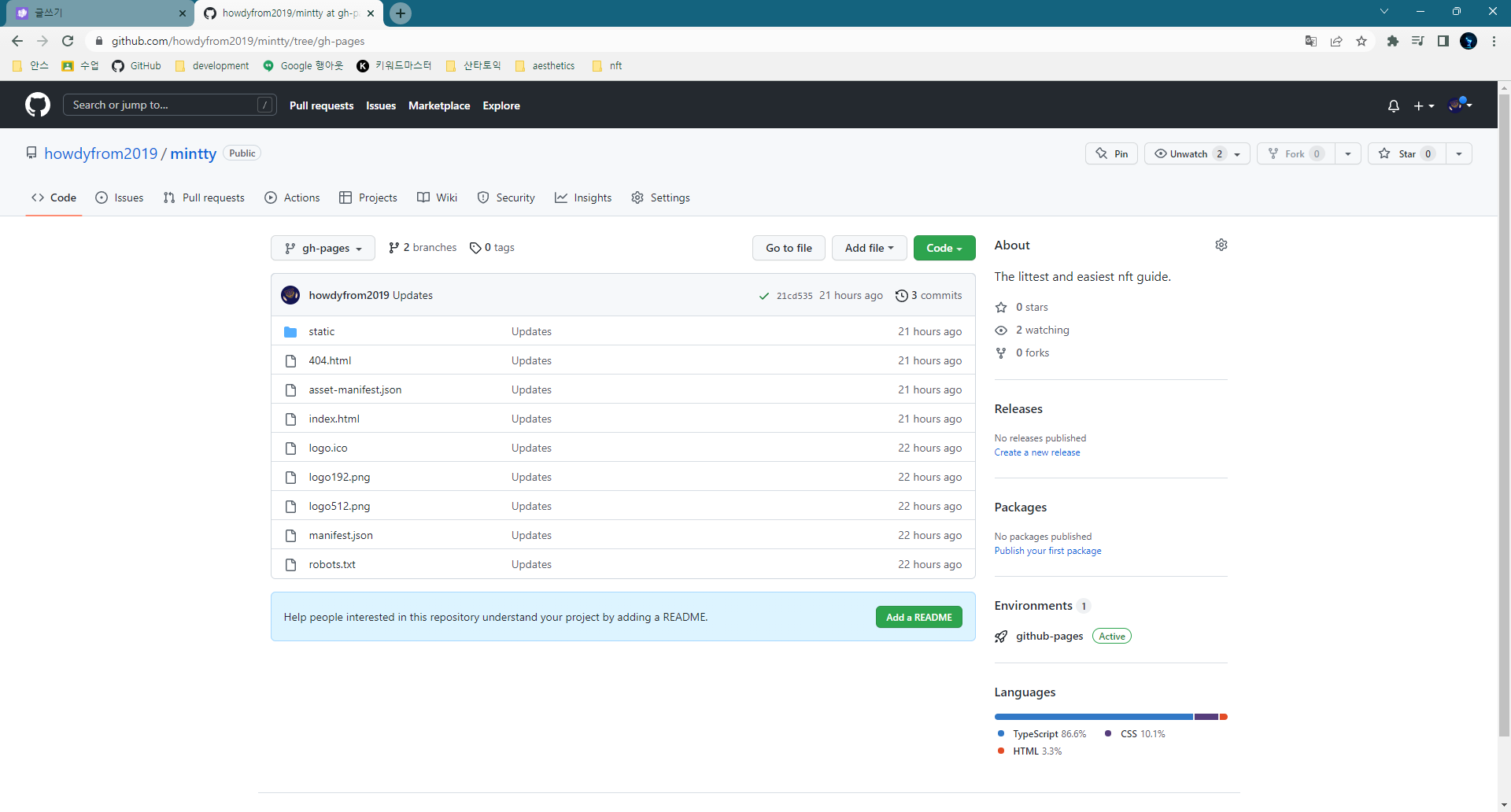Click the translate page icon
The width and height of the screenshot is (1511, 812).
pos(1311,41)
